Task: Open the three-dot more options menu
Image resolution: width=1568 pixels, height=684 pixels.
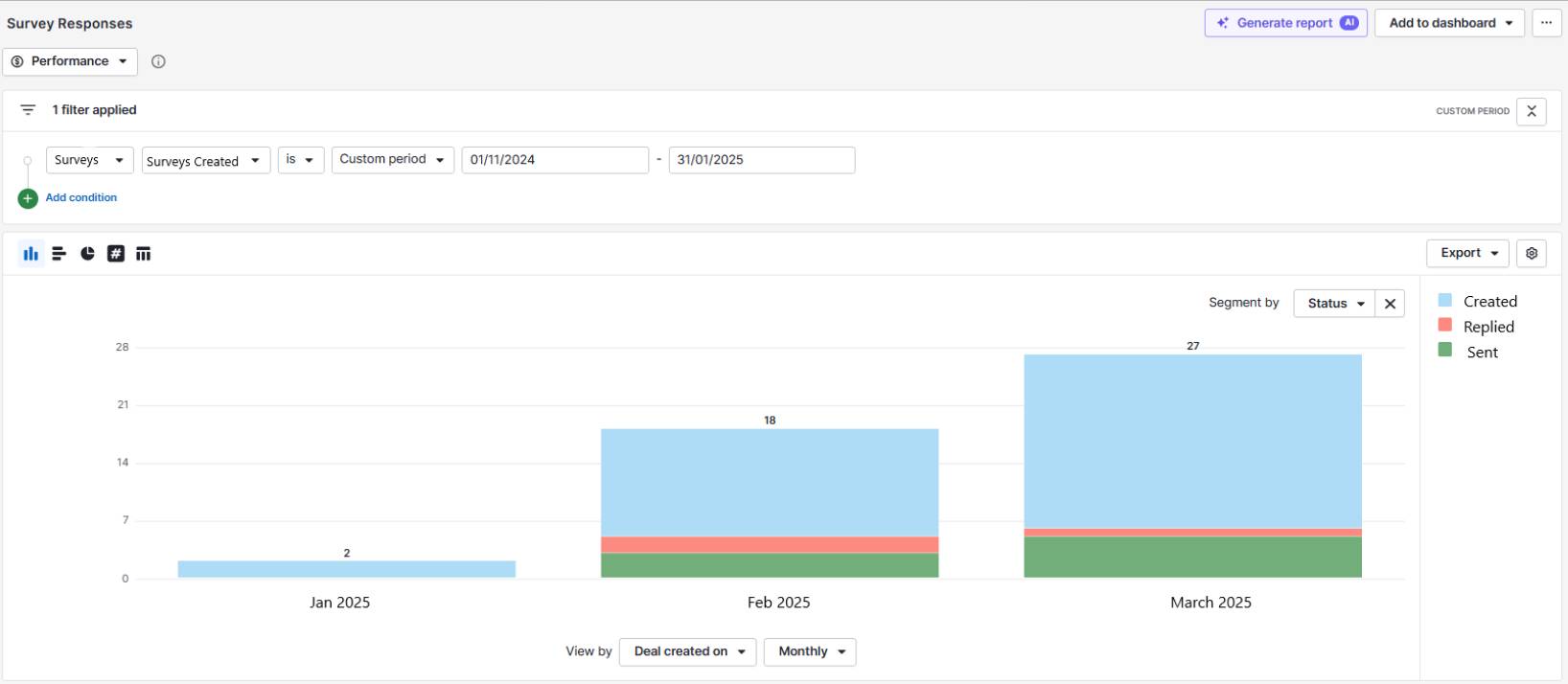Action: tap(1546, 23)
